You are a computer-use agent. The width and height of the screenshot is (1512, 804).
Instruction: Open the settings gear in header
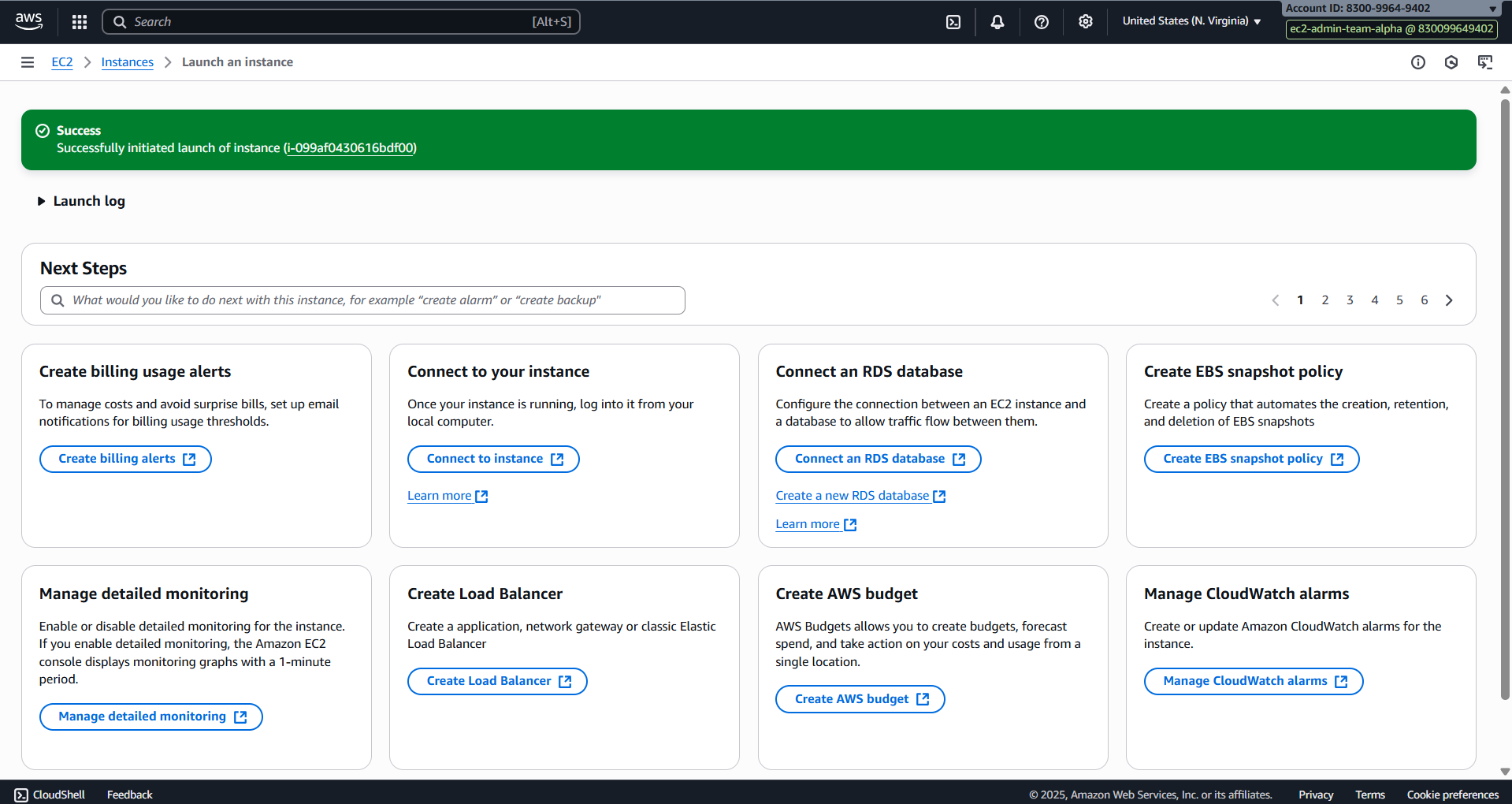(x=1085, y=22)
